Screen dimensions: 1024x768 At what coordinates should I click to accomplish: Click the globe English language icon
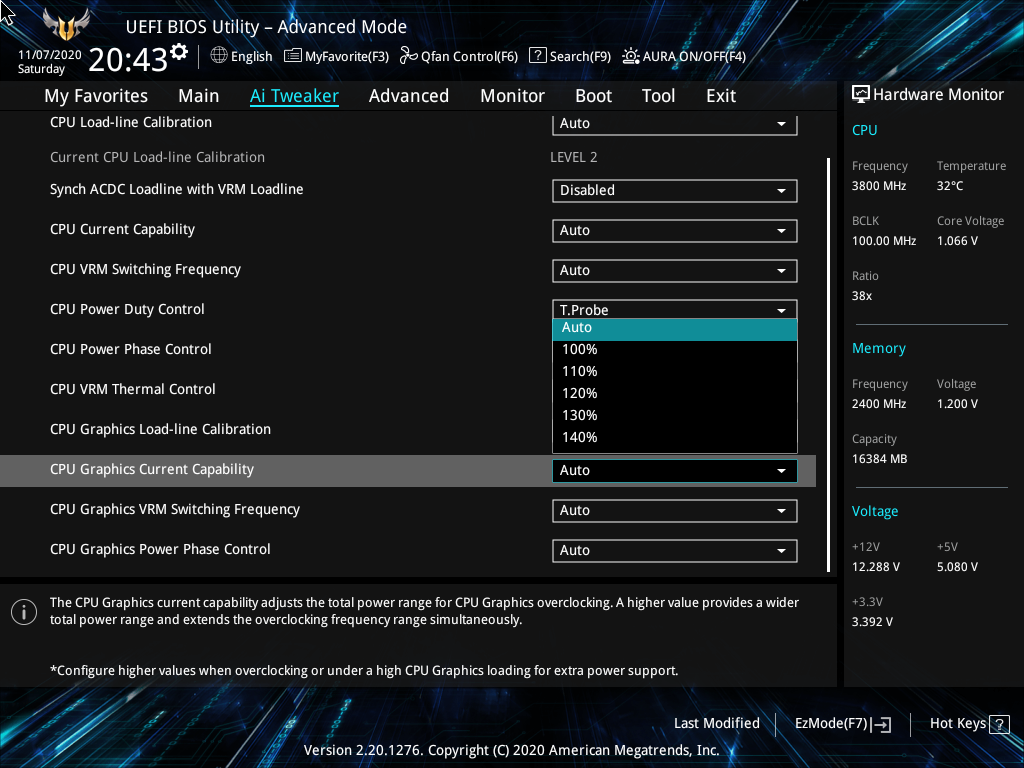(x=219, y=56)
